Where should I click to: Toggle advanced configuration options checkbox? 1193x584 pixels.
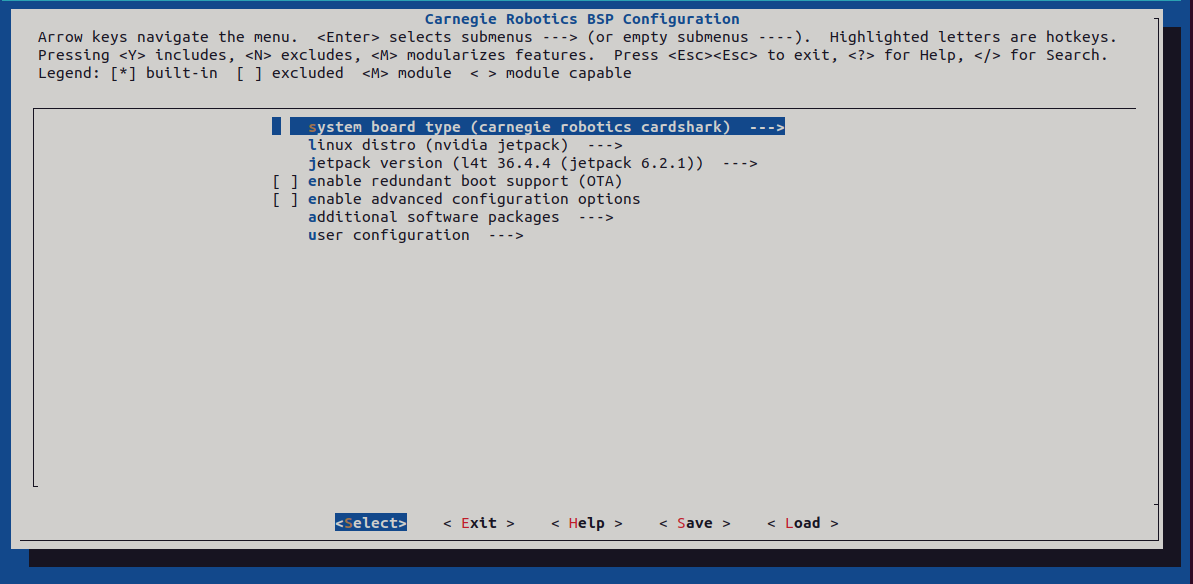(x=285, y=199)
